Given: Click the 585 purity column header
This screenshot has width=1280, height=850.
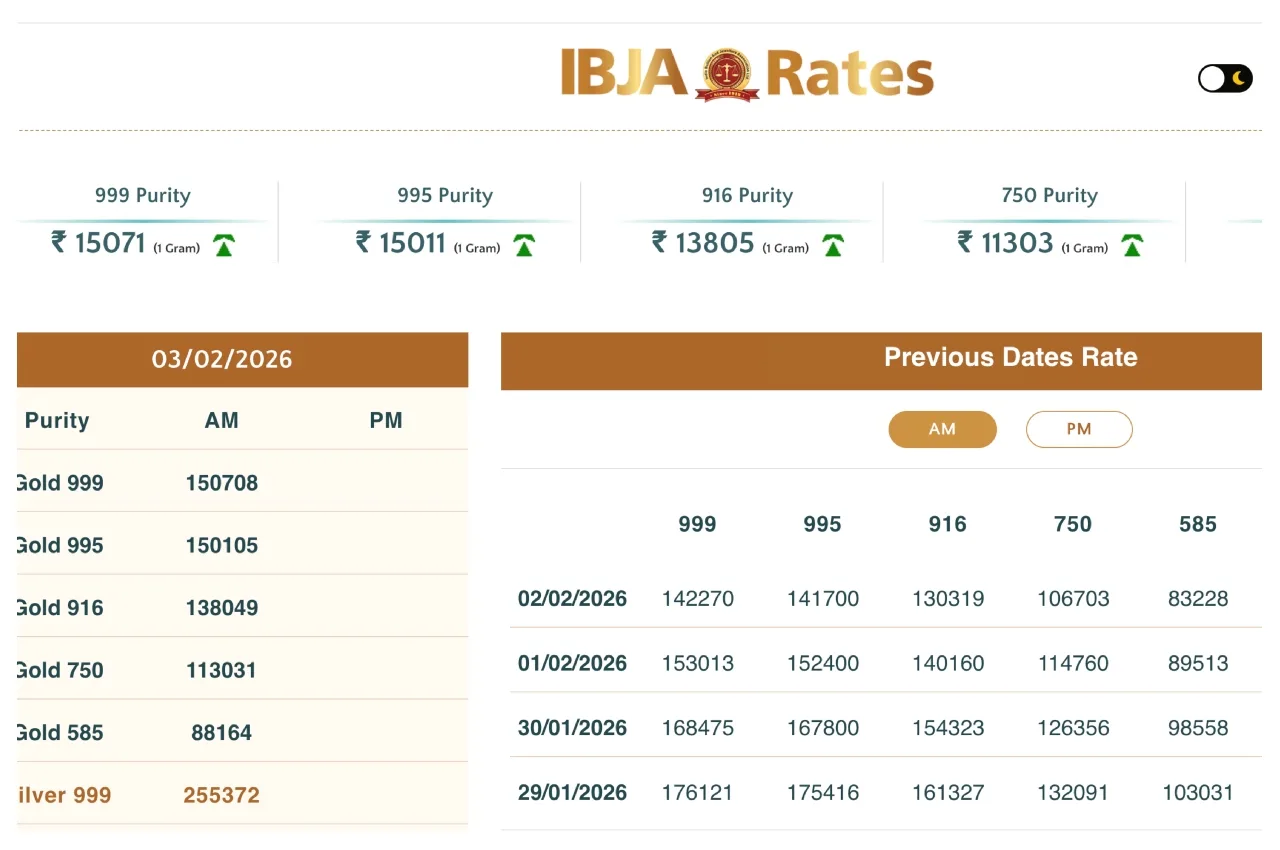Looking at the screenshot, I should tap(1197, 524).
